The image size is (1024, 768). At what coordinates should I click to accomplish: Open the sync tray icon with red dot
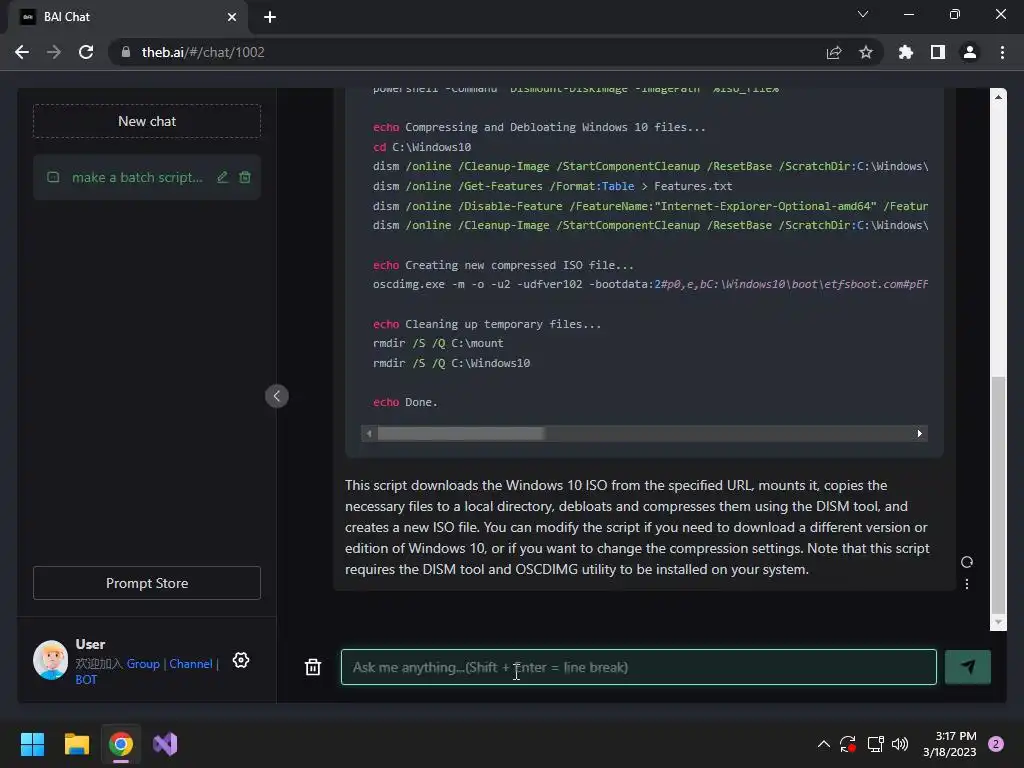click(x=848, y=744)
